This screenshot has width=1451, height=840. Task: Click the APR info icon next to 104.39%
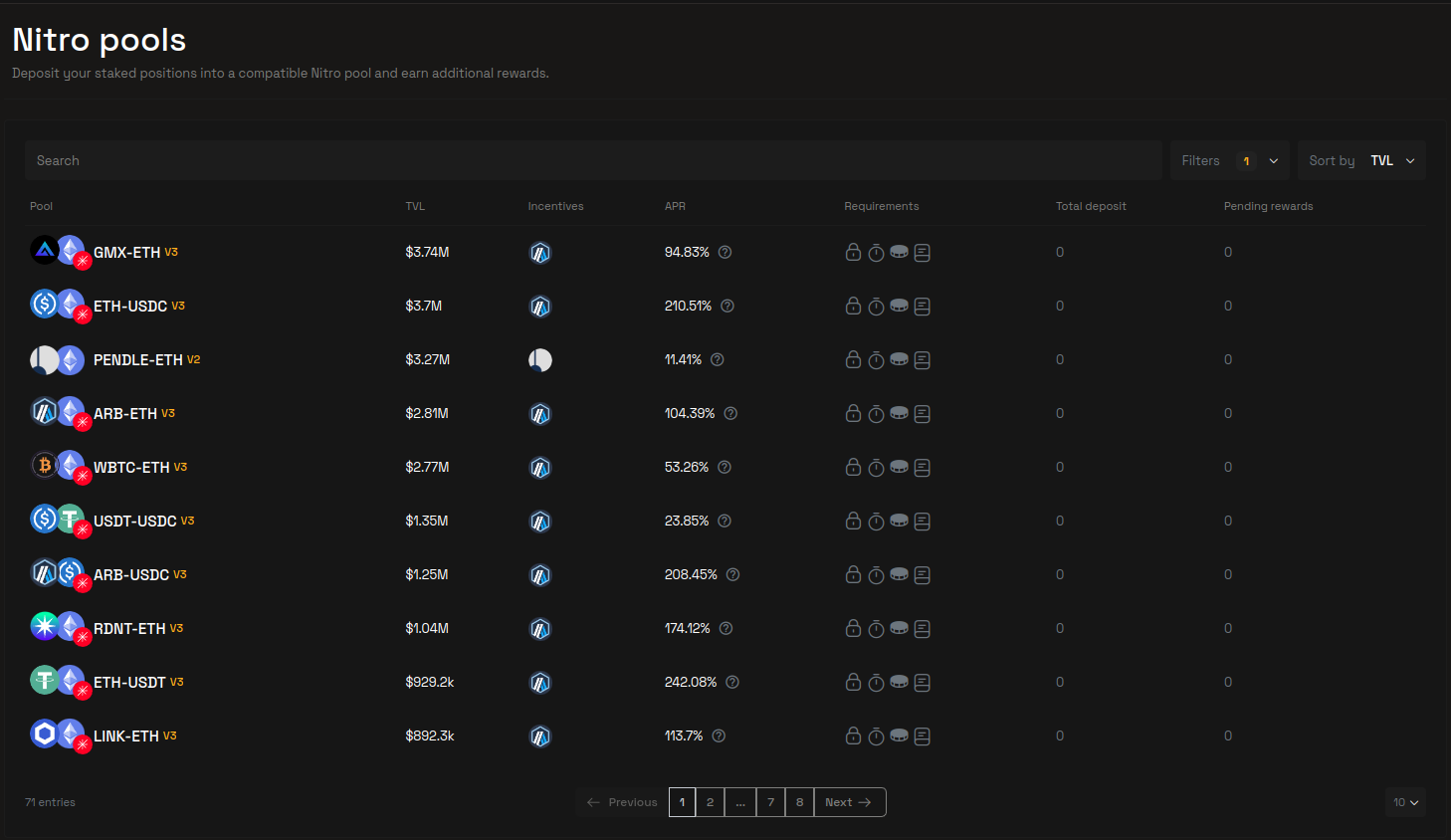click(x=730, y=413)
